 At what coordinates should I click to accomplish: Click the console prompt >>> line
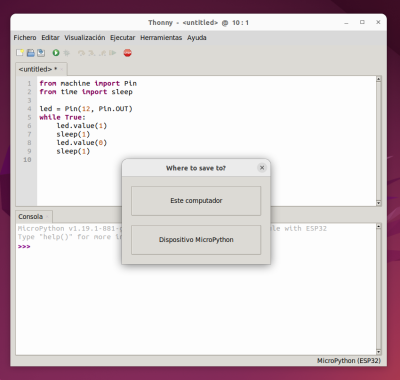point(24,247)
